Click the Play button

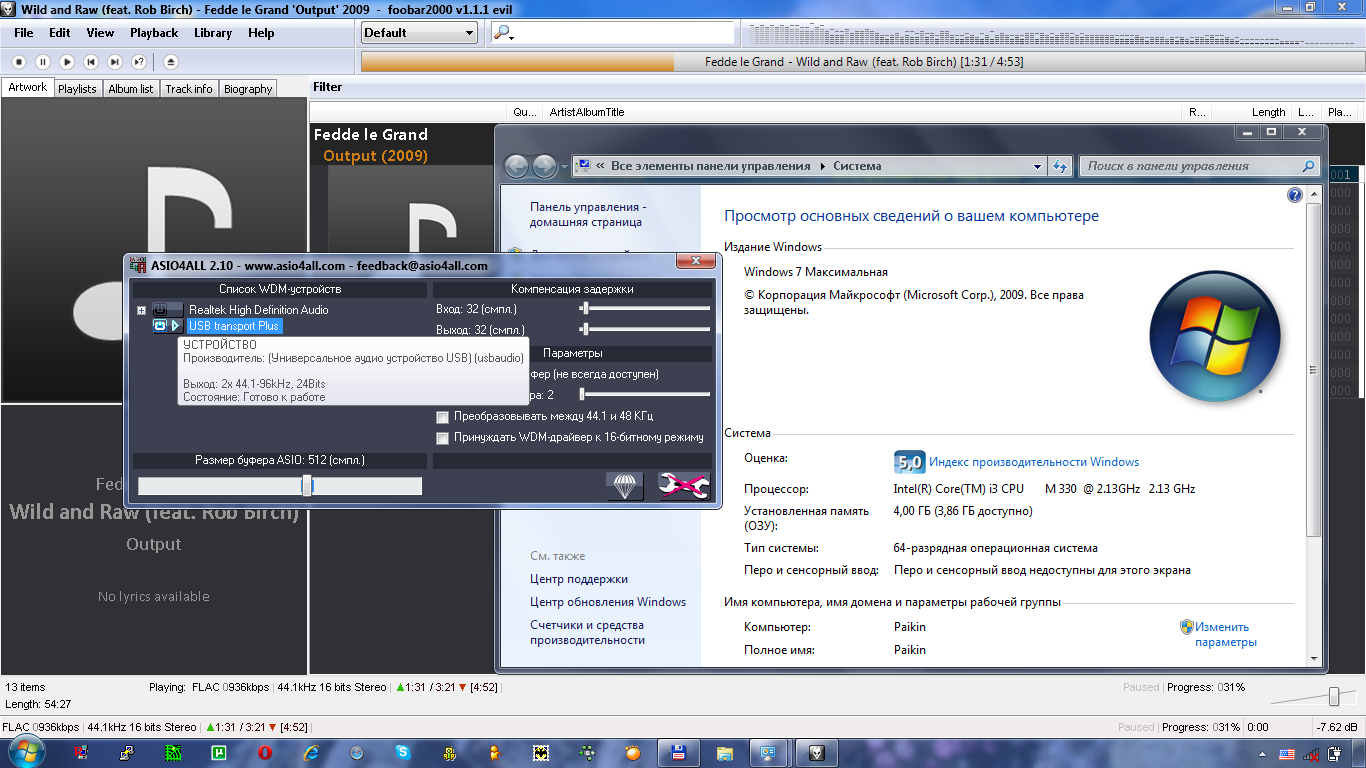pyautogui.click(x=67, y=62)
